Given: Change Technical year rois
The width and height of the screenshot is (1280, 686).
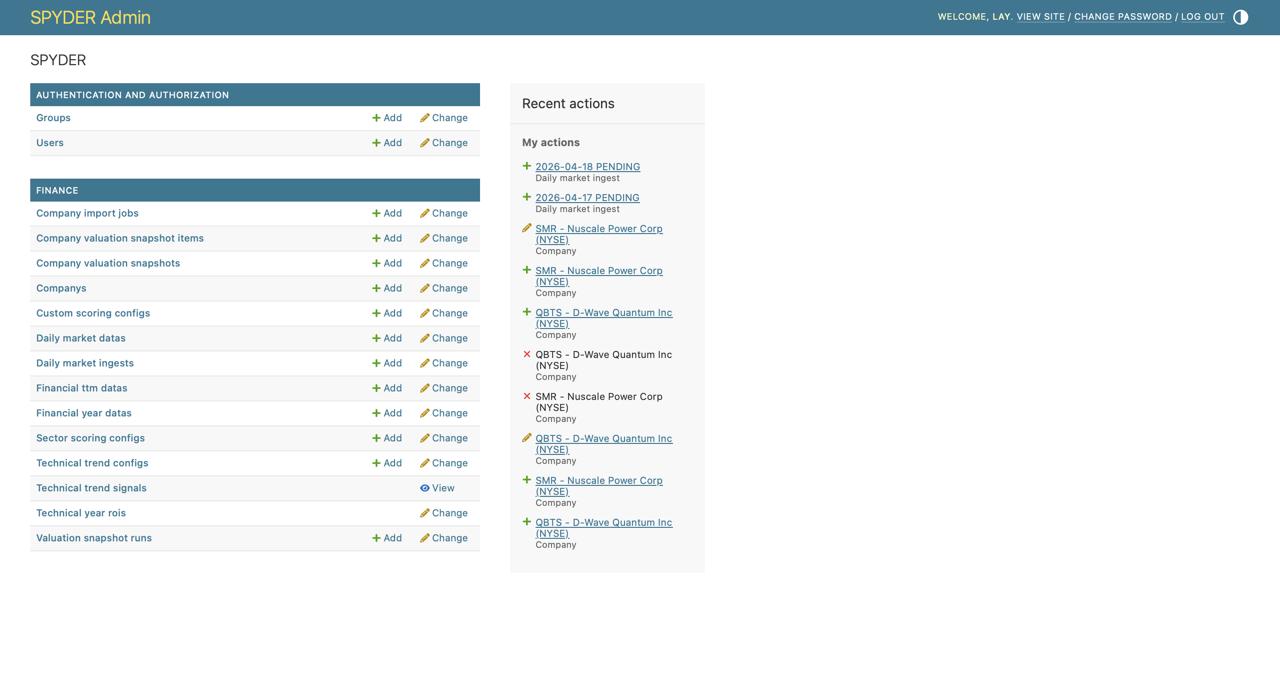Looking at the screenshot, I should (444, 513).
